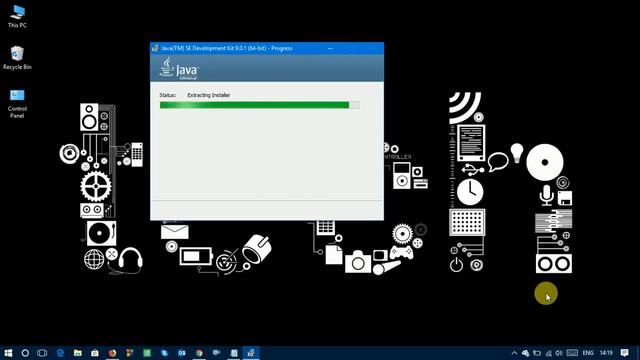
Task: Open the Action Center notifications icon
Action: [625, 353]
